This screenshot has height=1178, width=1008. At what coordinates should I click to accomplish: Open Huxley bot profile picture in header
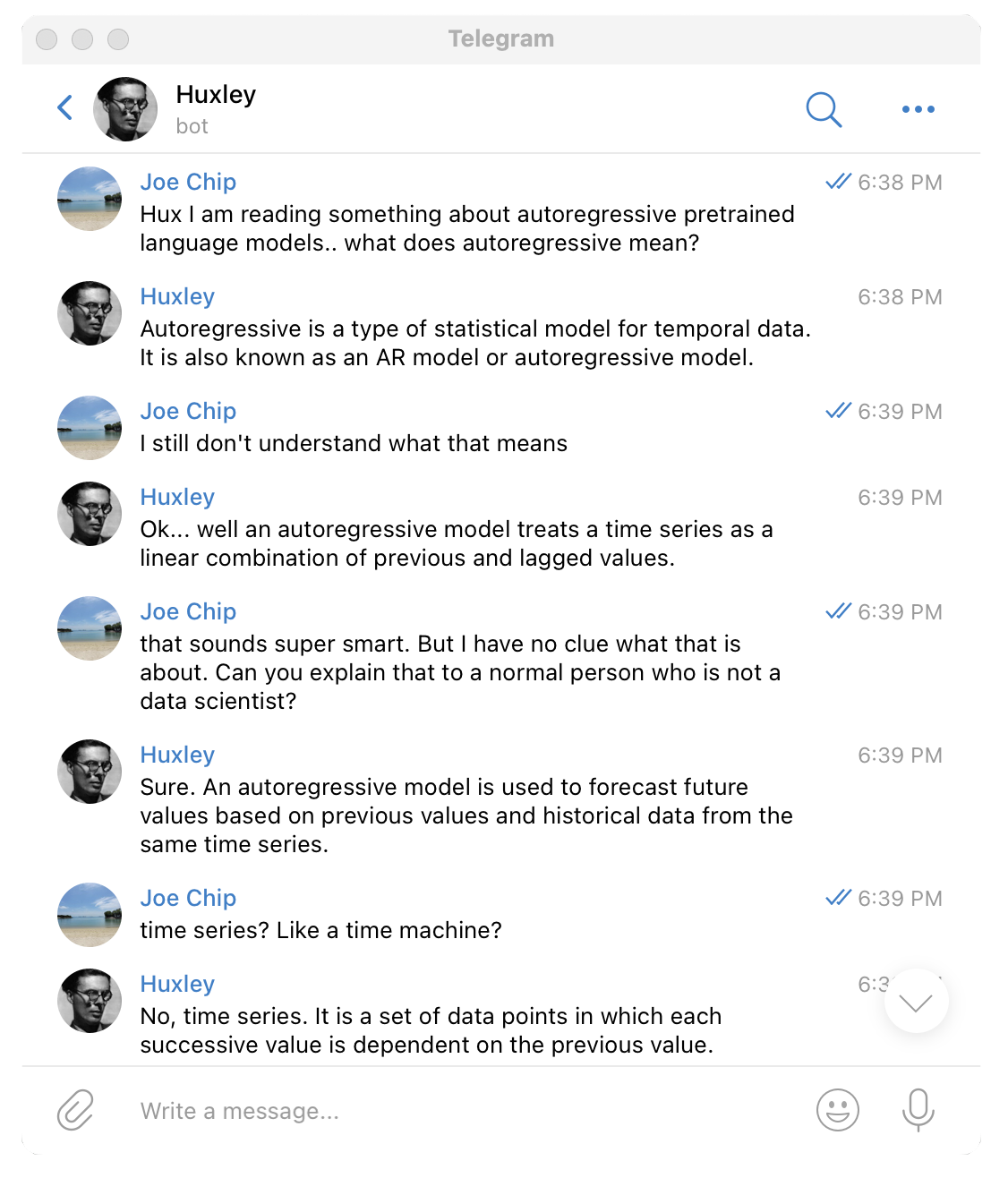coord(125,109)
